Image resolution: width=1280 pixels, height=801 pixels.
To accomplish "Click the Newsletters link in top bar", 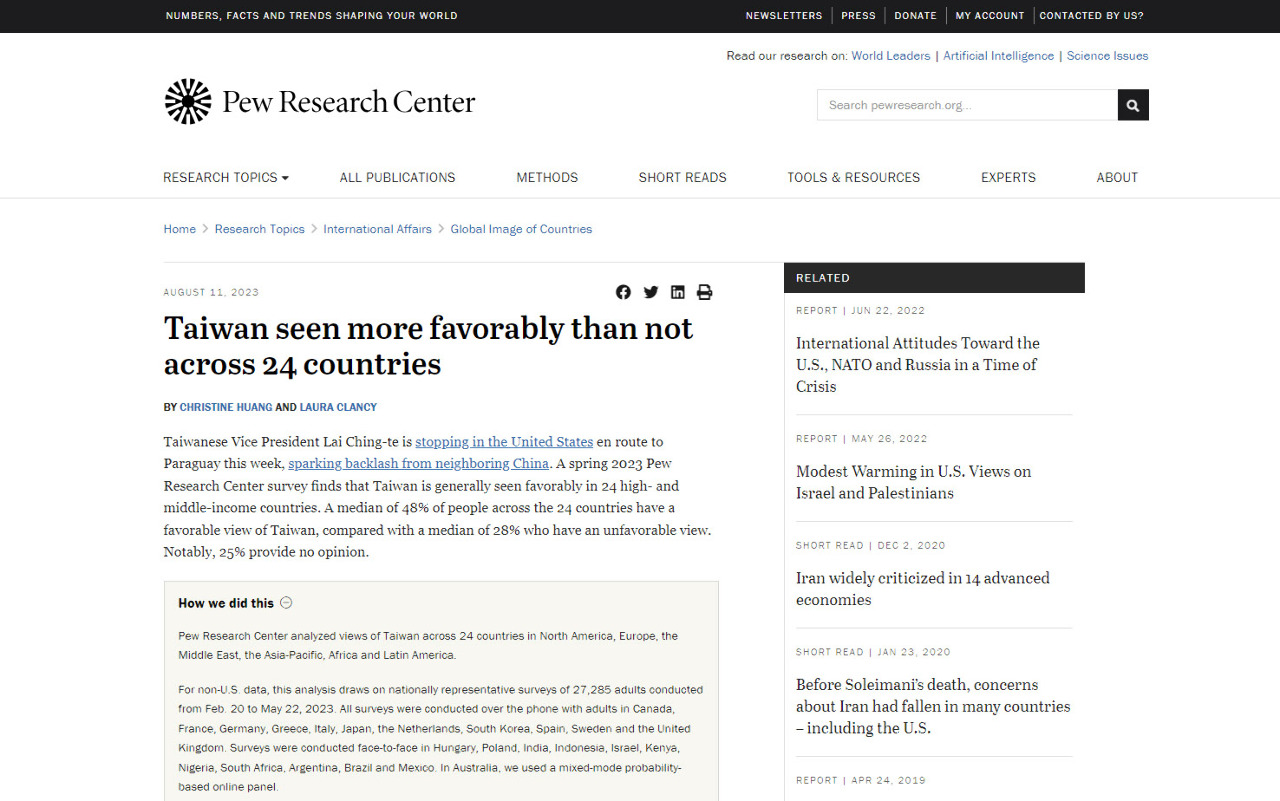I will point(784,16).
